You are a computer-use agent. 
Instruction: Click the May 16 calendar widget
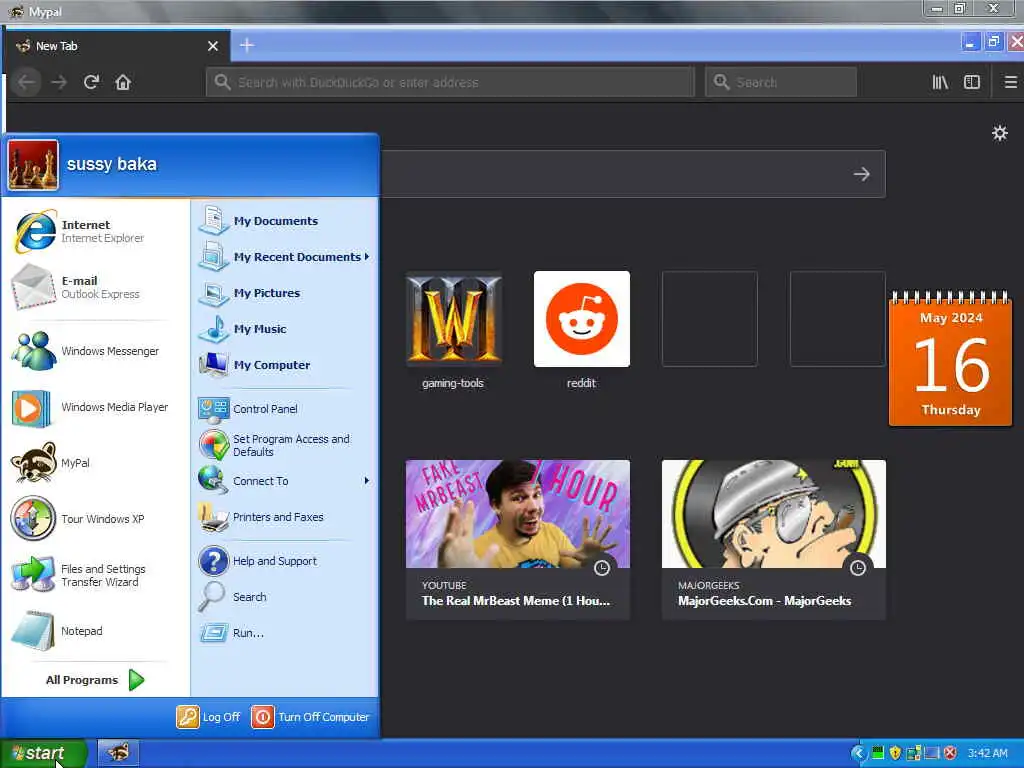pos(950,359)
